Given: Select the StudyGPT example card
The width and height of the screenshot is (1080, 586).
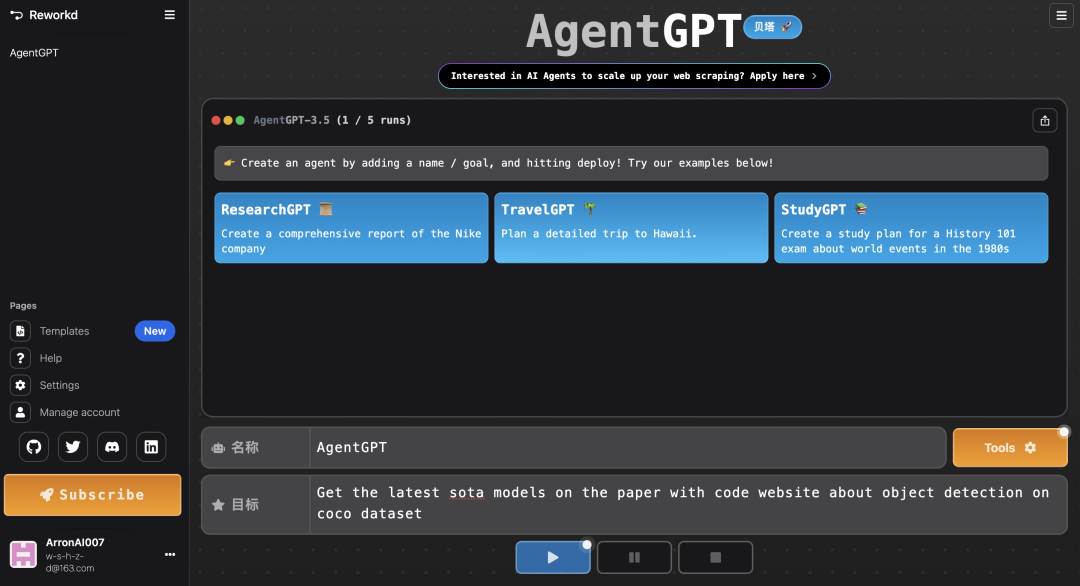Looking at the screenshot, I should pyautogui.click(x=911, y=228).
